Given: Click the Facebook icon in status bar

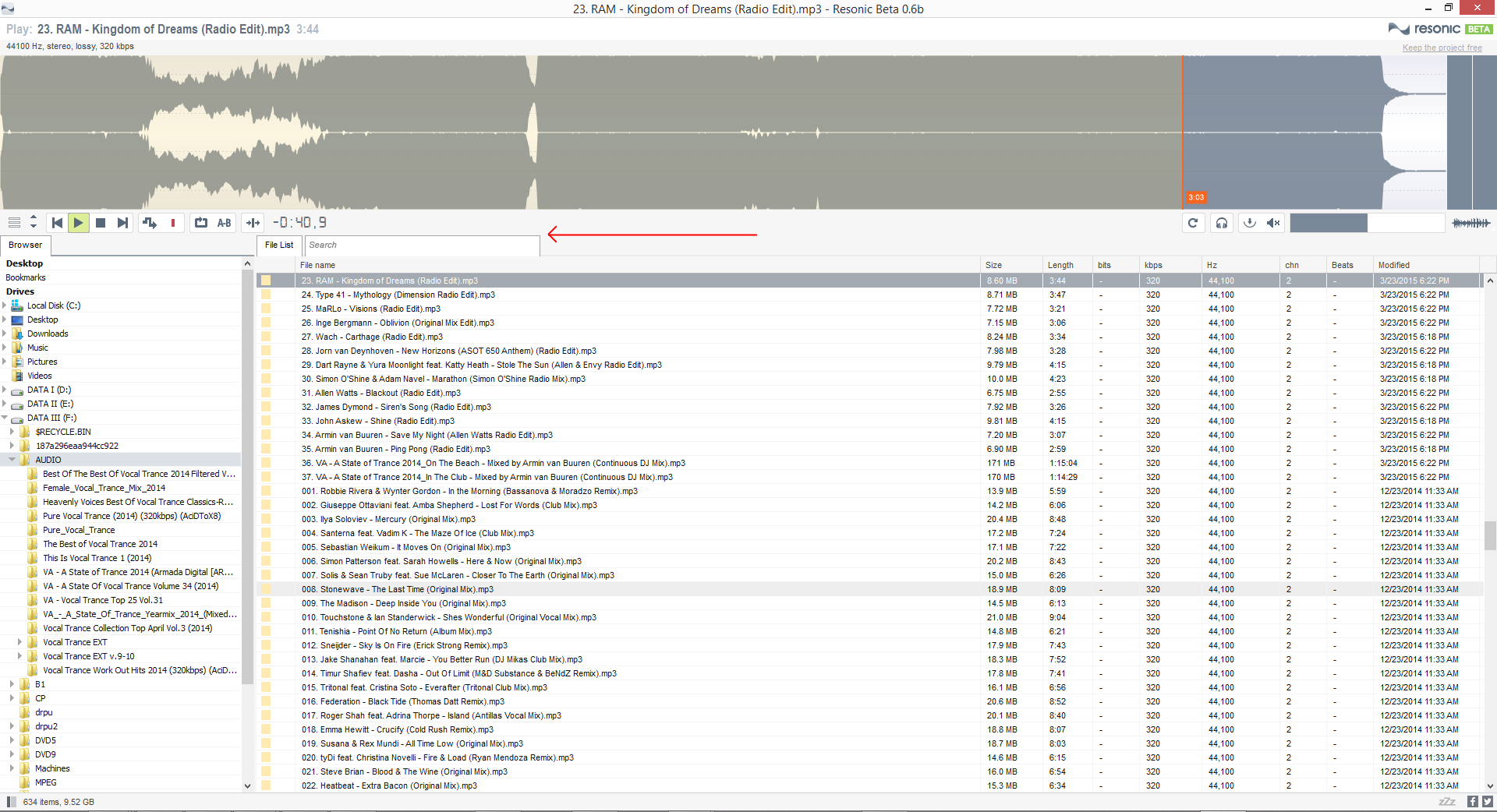Looking at the screenshot, I should click(1472, 801).
